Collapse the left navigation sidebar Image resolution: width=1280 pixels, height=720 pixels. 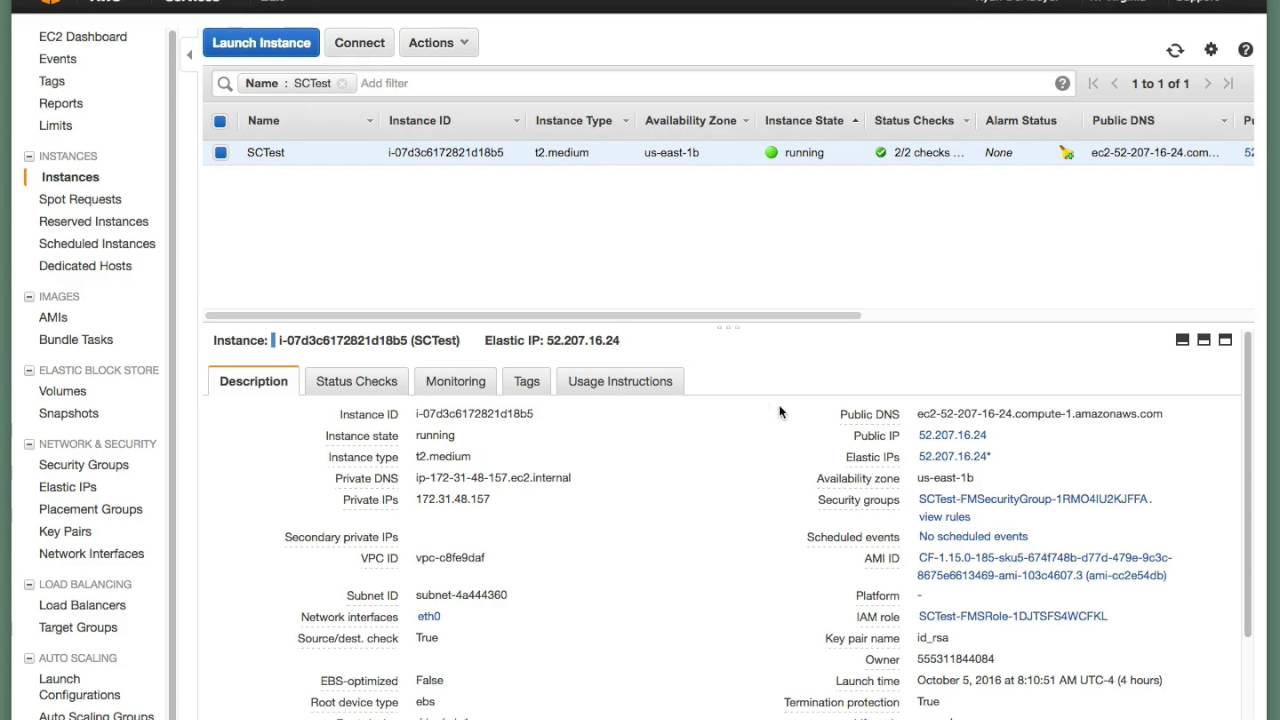click(x=189, y=55)
